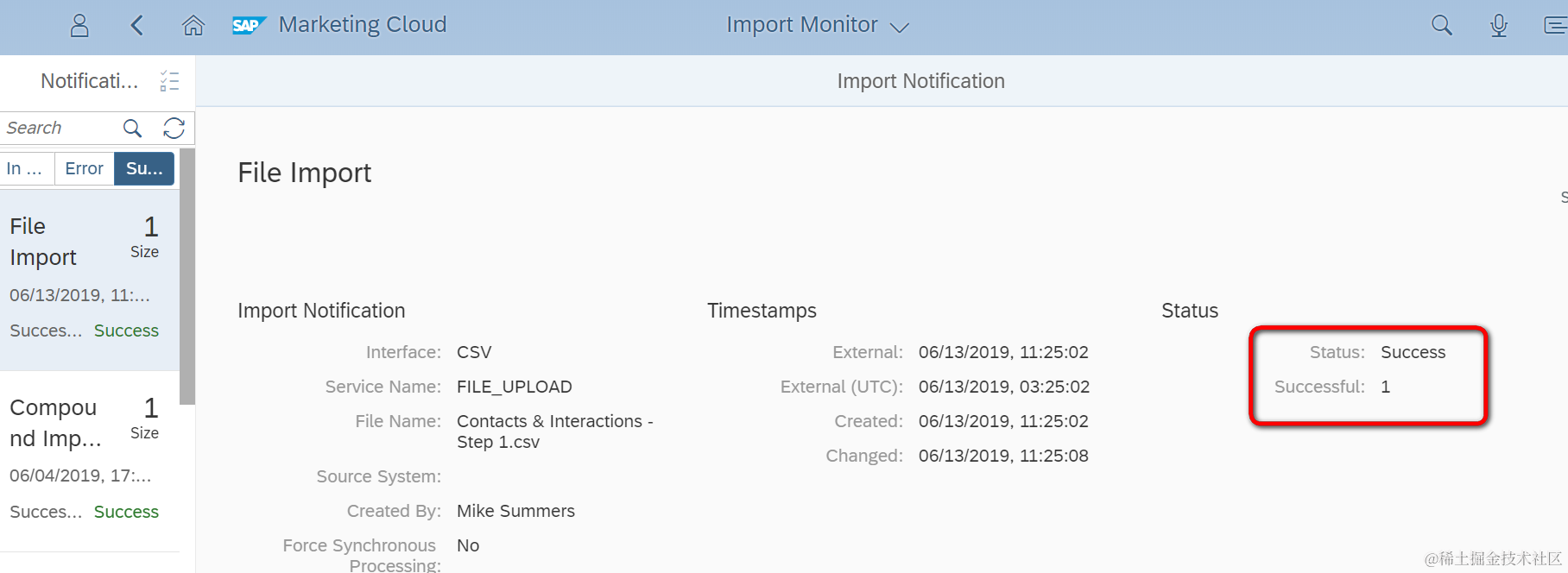The height and width of the screenshot is (573, 1568).
Task: Select the 'In ...' filter segment
Action: (25, 168)
